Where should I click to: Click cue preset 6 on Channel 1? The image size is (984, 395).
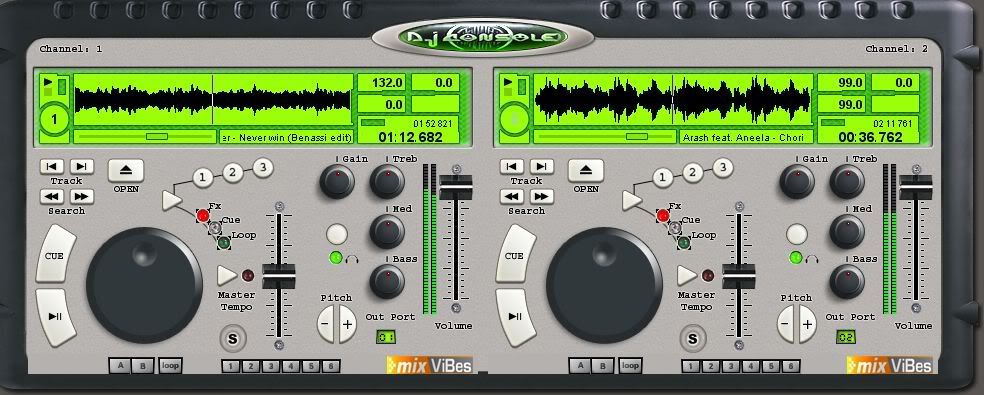click(x=331, y=366)
